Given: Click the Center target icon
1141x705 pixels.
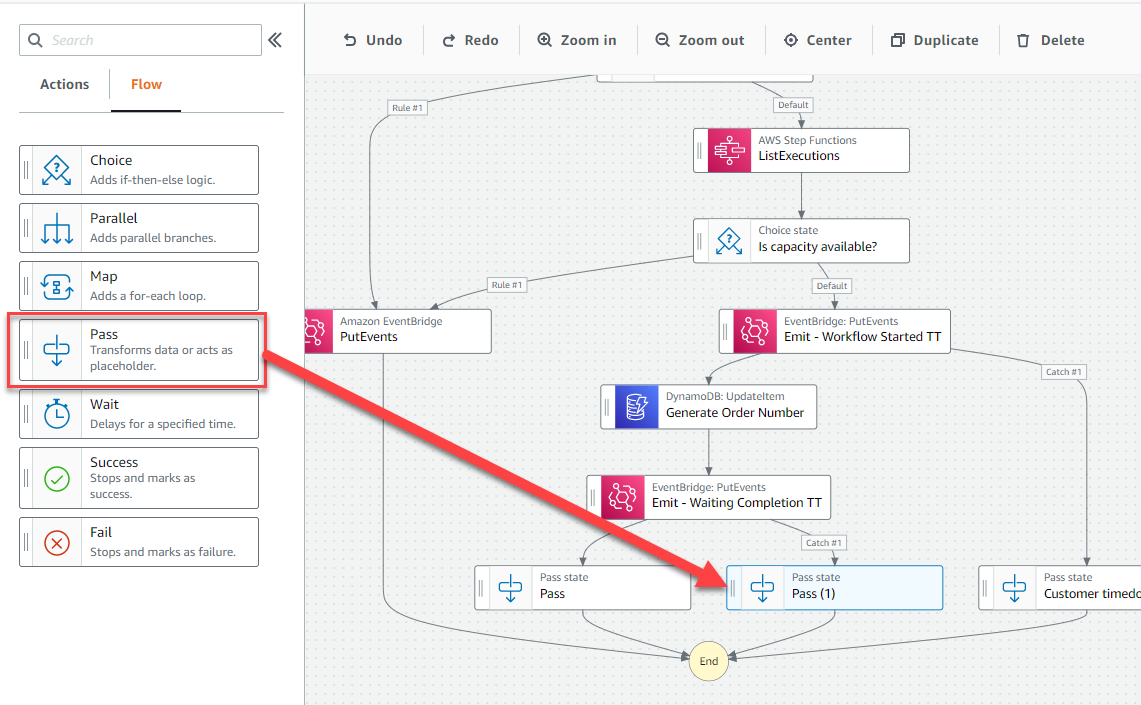Looking at the screenshot, I should coord(791,40).
